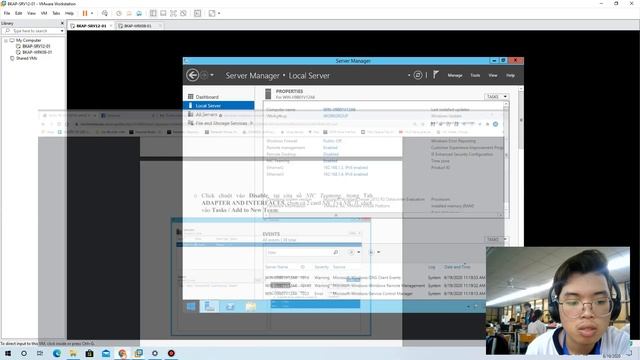This screenshot has width=640, height=360.
Task: Select Local Server in sidebar
Action: click(219, 106)
